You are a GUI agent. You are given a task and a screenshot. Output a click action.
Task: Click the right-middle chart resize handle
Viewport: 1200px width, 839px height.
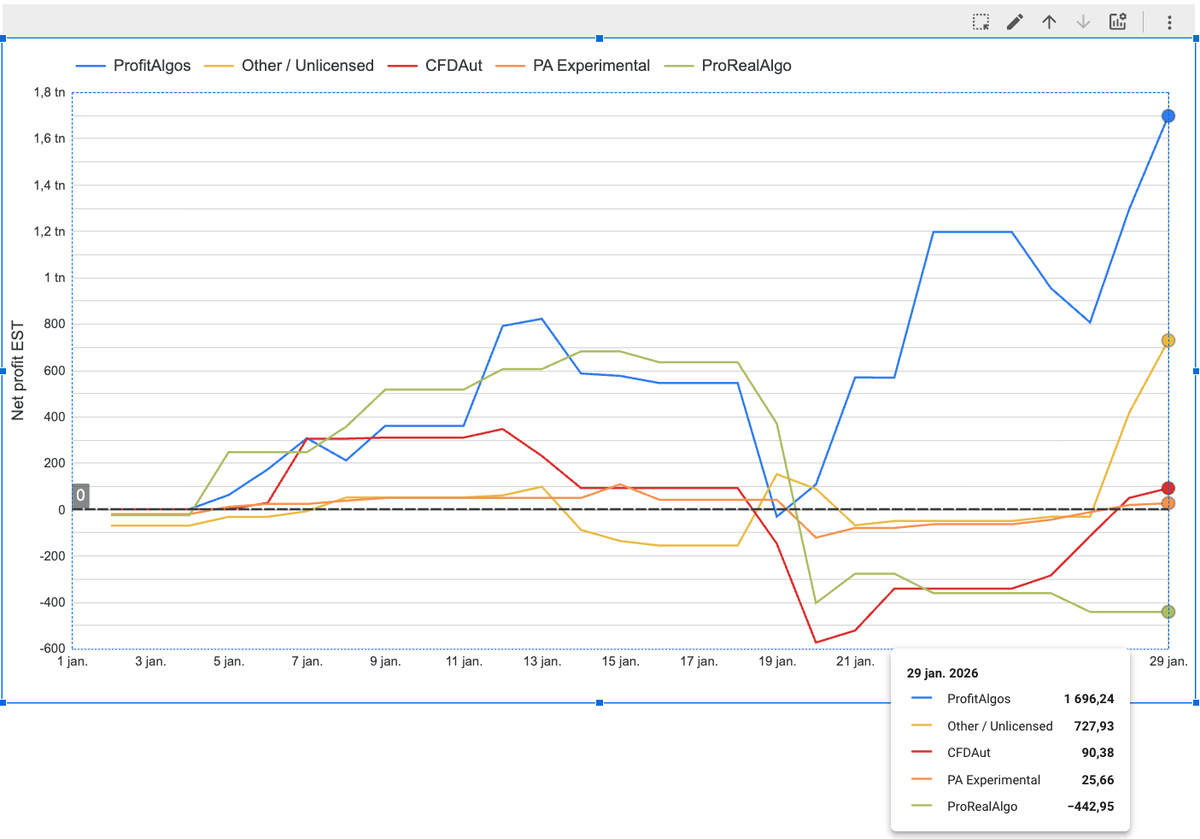(x=1196, y=370)
